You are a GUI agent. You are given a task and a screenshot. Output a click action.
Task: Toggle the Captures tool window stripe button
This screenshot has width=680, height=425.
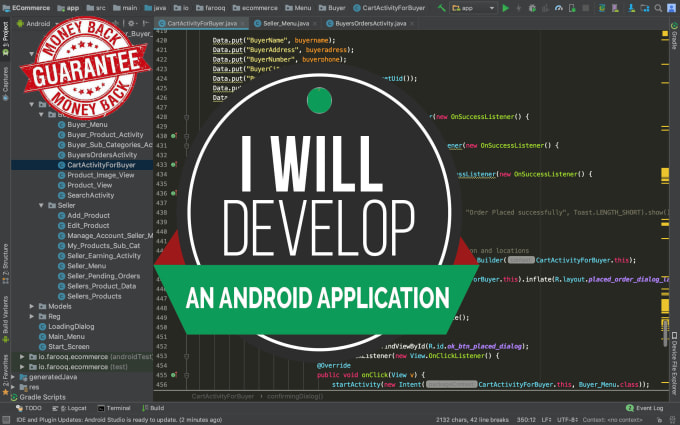5,84
